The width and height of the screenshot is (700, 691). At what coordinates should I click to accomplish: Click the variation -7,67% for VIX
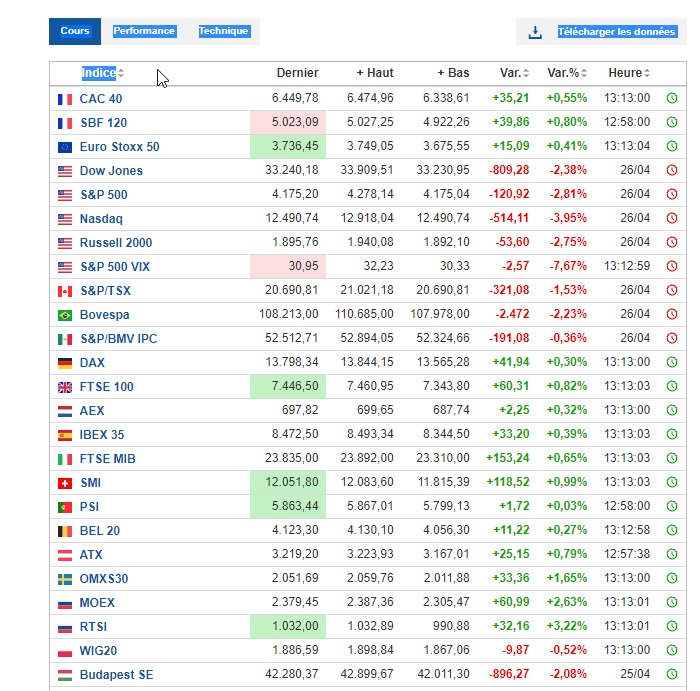pyautogui.click(x=568, y=266)
